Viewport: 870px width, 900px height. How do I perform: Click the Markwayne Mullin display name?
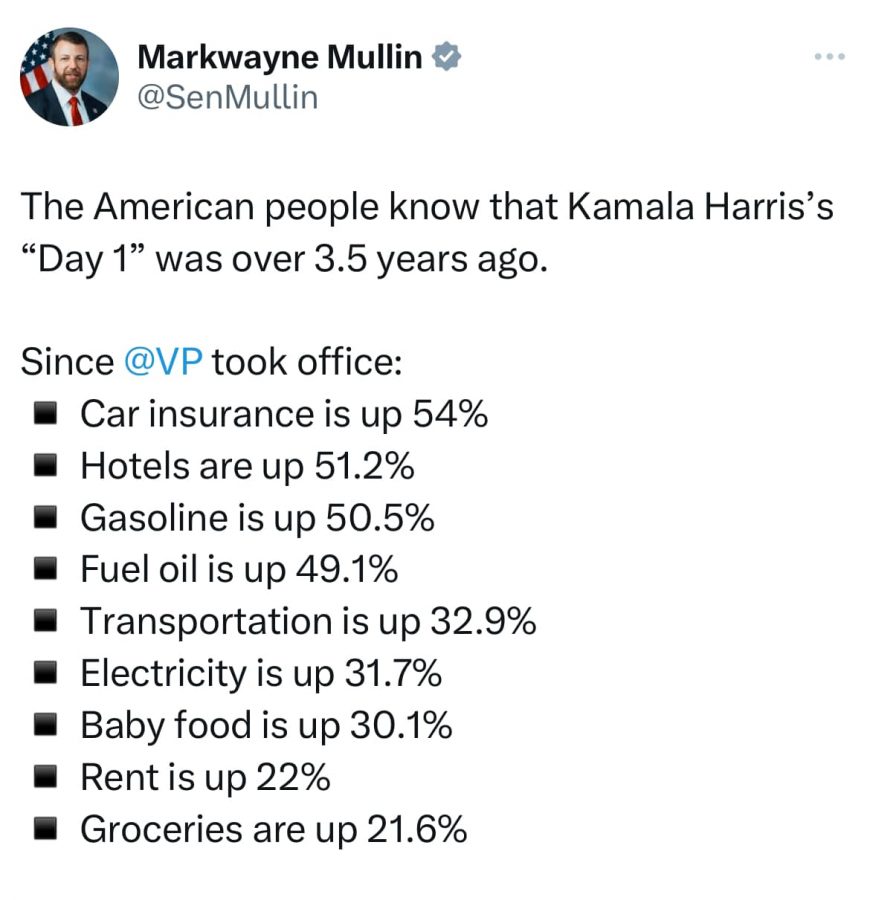tap(279, 58)
